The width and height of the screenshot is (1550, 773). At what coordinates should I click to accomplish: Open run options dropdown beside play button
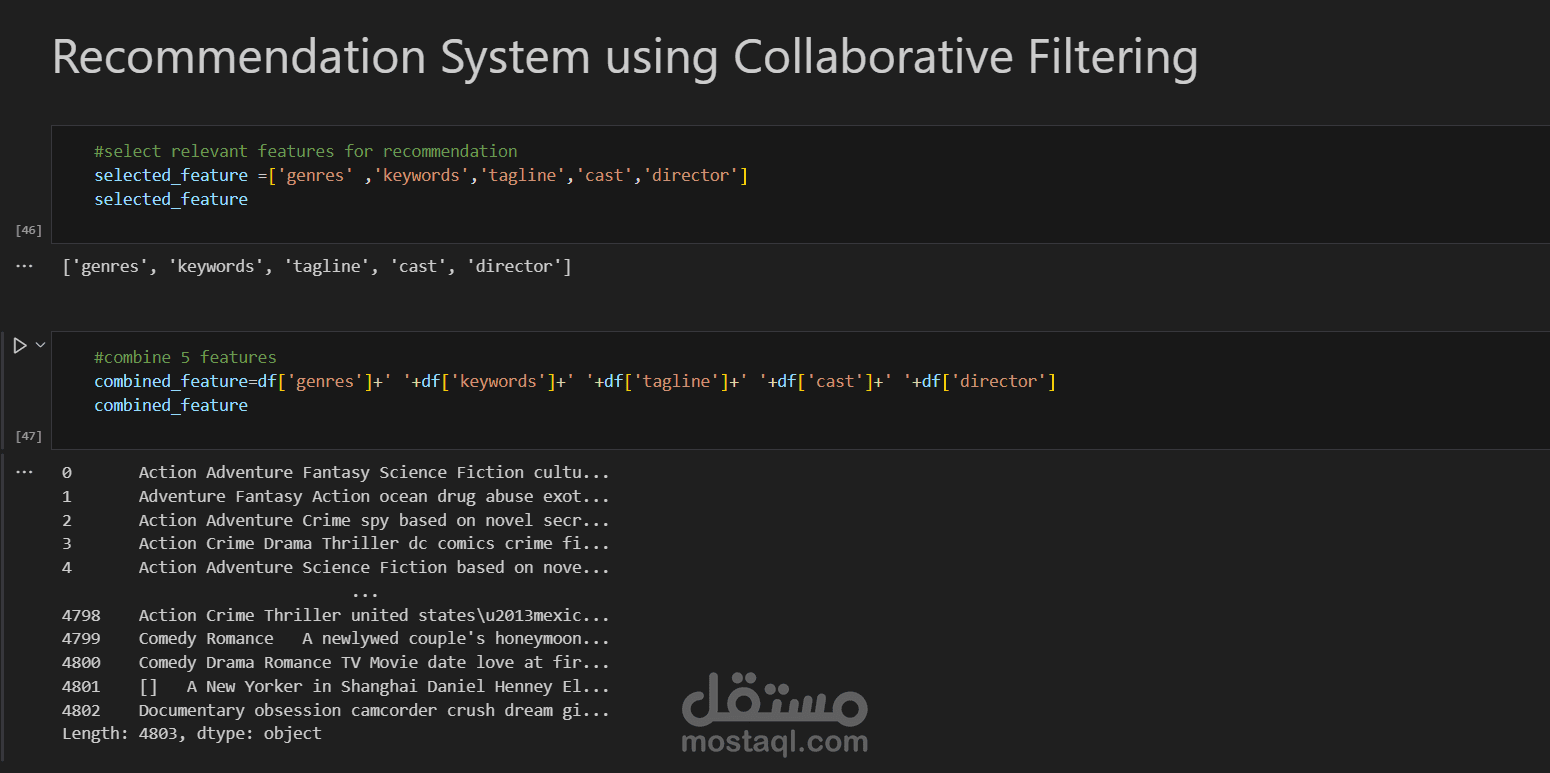tap(41, 345)
